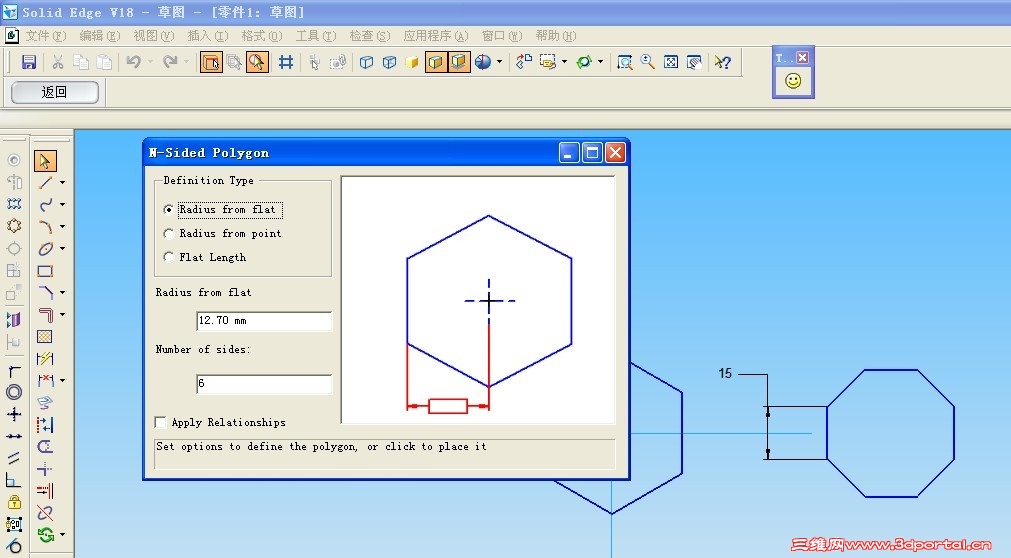Open the Curve tool dropdown arrow

(63, 204)
